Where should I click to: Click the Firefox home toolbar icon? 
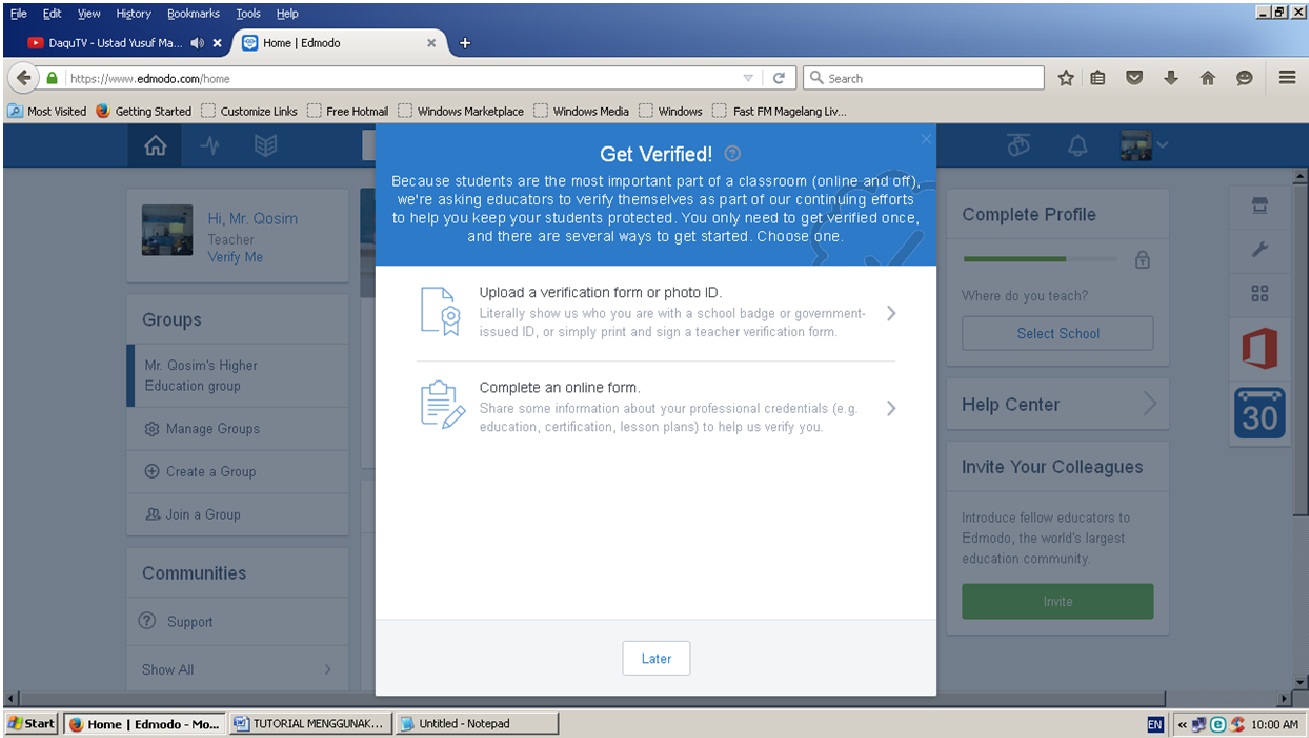pyautogui.click(x=1207, y=78)
